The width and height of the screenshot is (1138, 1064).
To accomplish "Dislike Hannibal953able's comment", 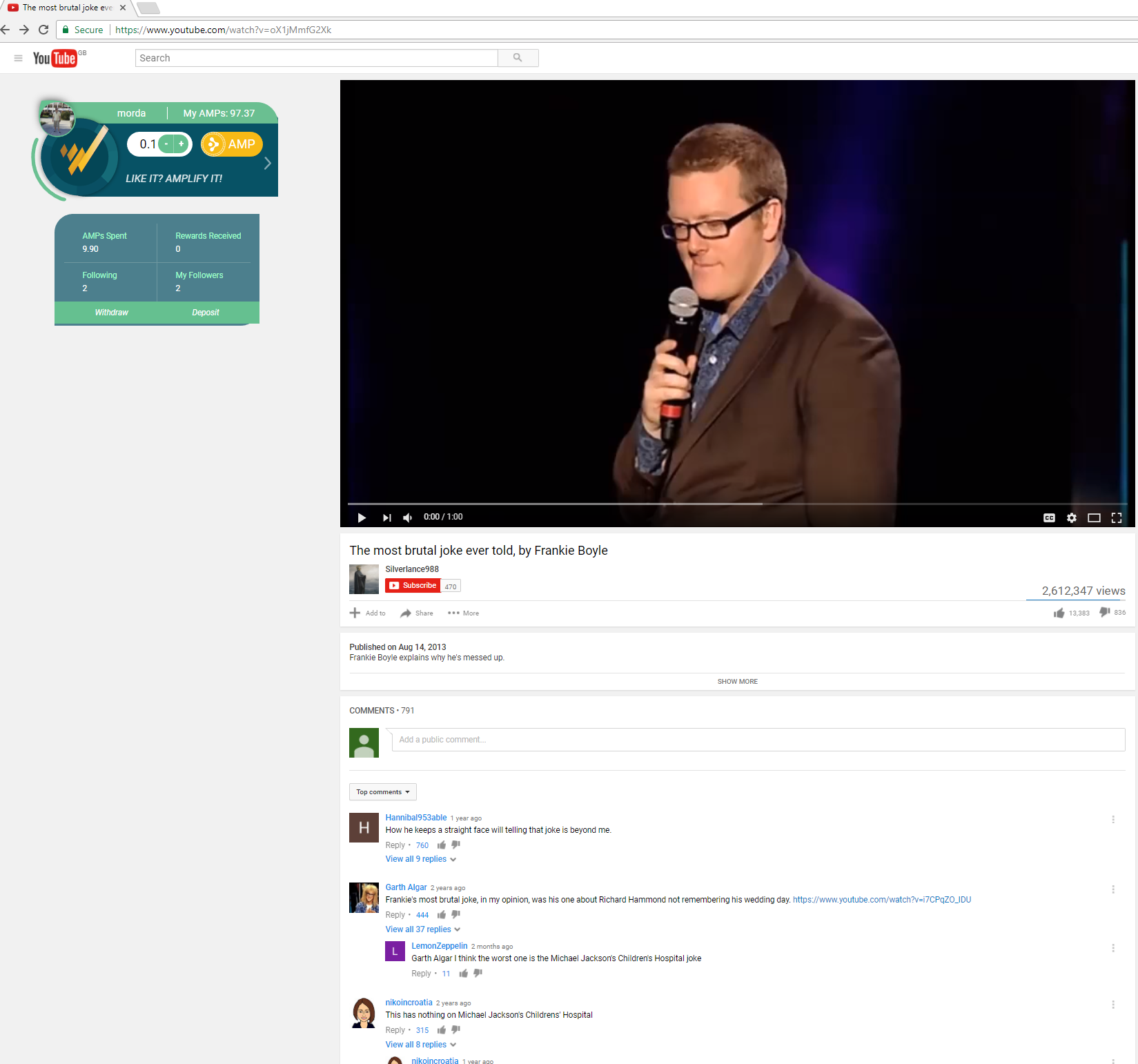I will coord(456,845).
